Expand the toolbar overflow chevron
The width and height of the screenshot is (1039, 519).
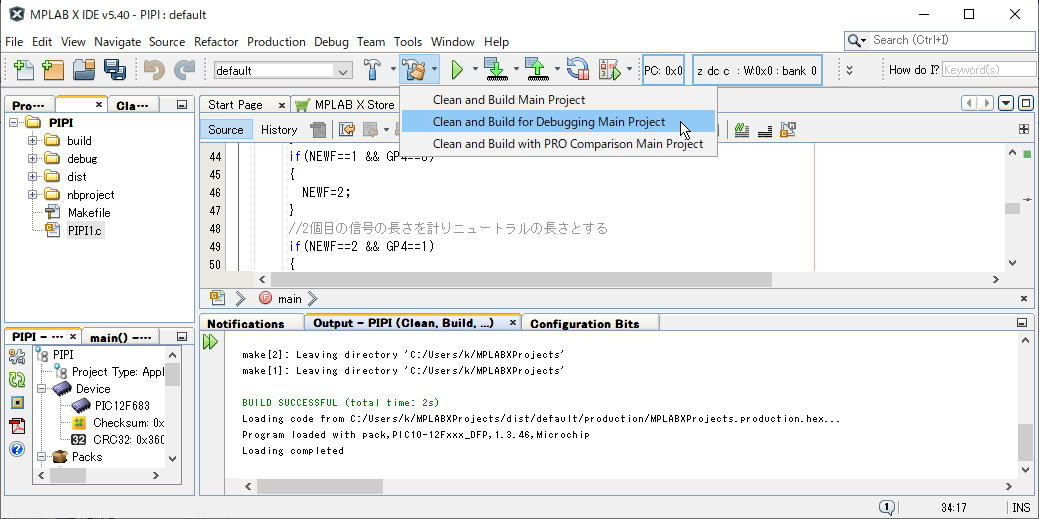[849, 70]
